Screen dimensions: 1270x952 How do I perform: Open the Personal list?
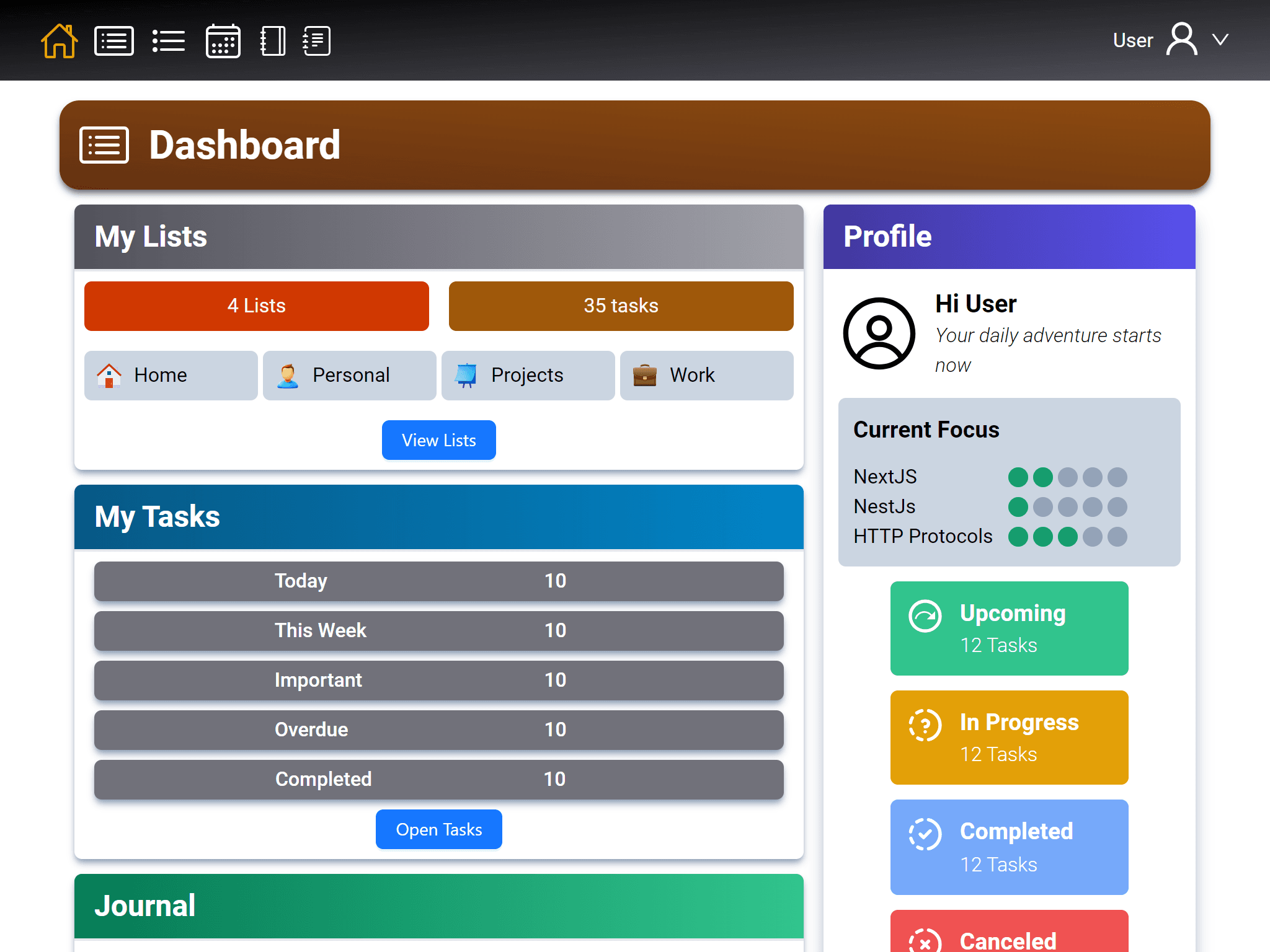tap(350, 376)
